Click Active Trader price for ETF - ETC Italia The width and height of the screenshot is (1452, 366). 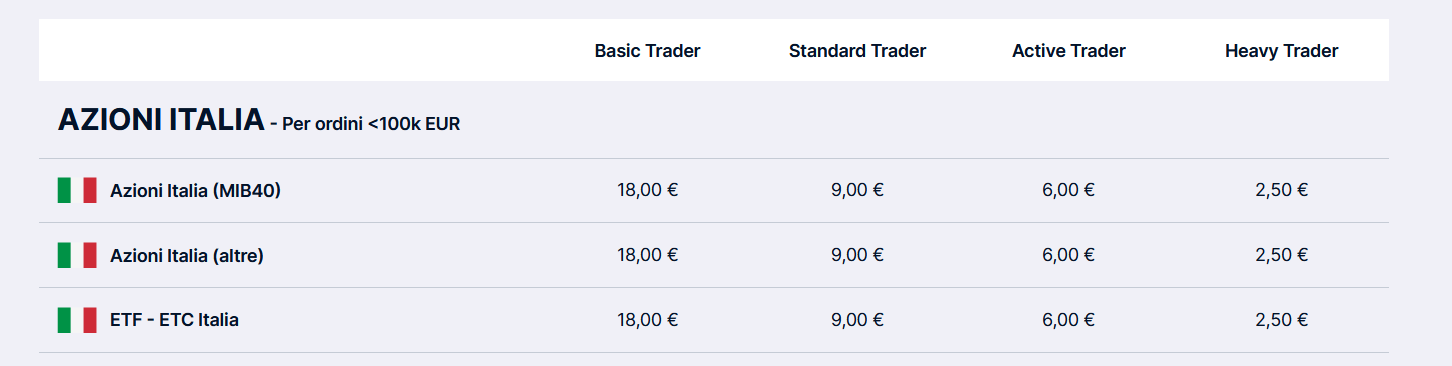point(1069,320)
